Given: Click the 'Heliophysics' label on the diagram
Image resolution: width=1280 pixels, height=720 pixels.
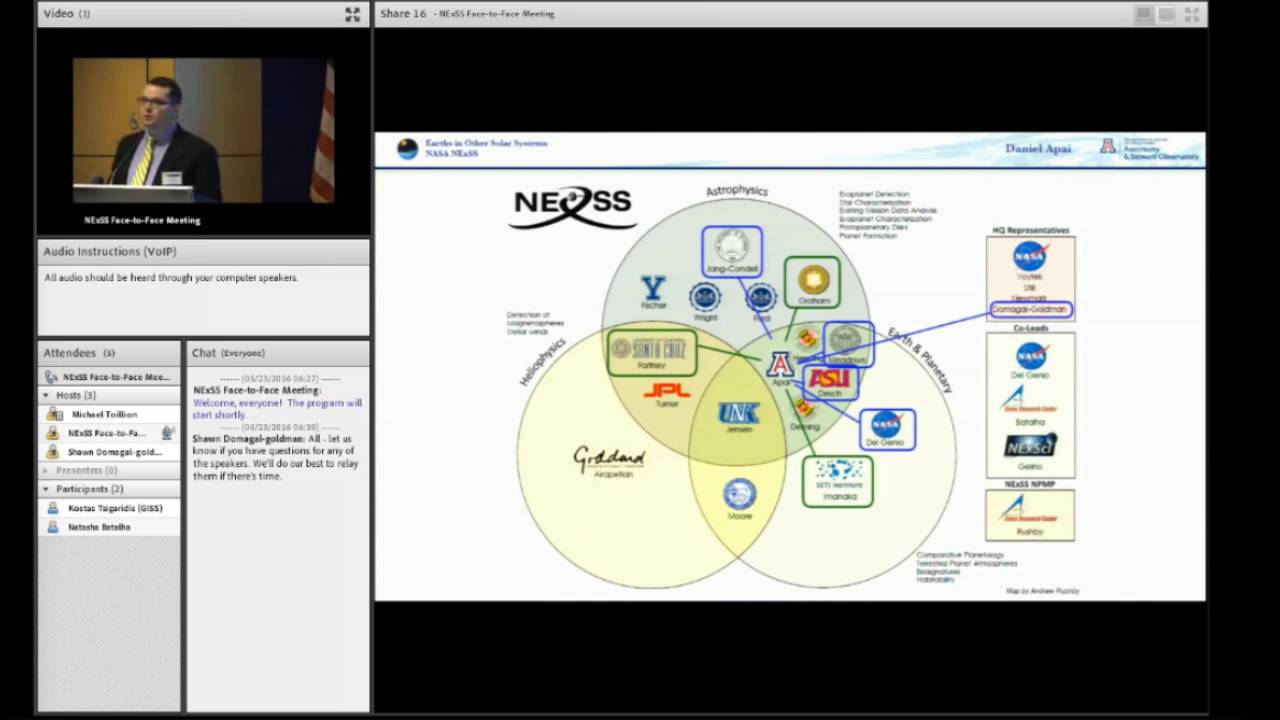Looking at the screenshot, I should (542, 362).
